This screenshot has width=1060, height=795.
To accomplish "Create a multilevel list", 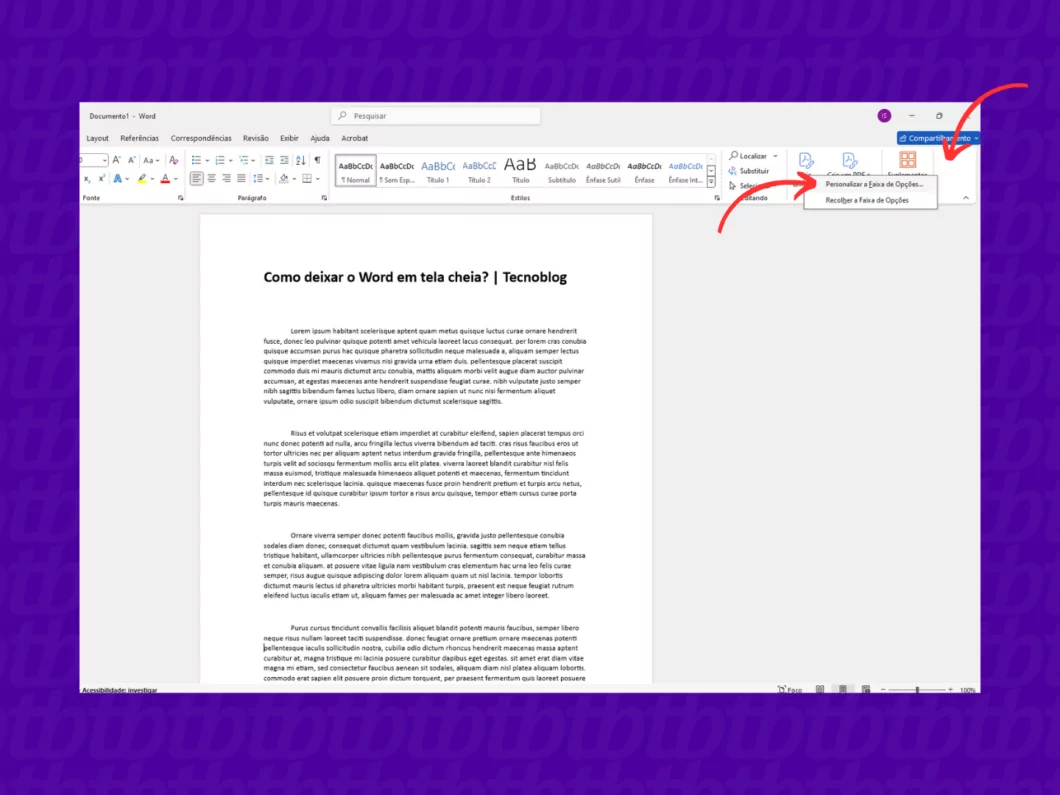I will tap(243, 160).
